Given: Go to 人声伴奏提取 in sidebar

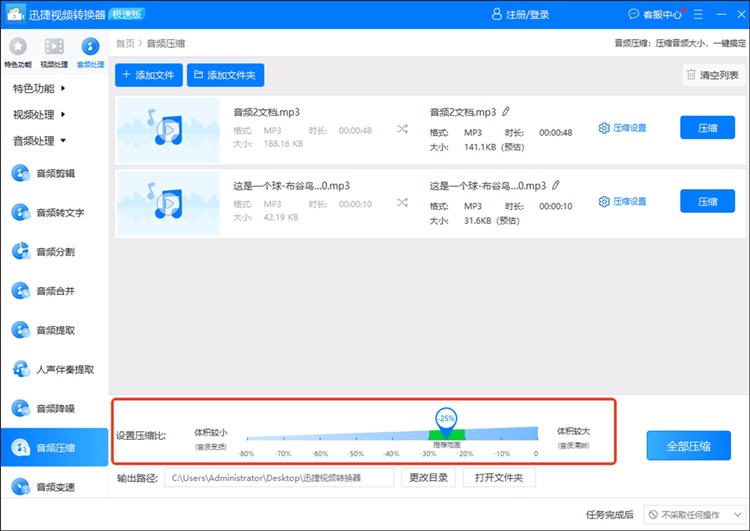Looking at the screenshot, I should pos(65,369).
